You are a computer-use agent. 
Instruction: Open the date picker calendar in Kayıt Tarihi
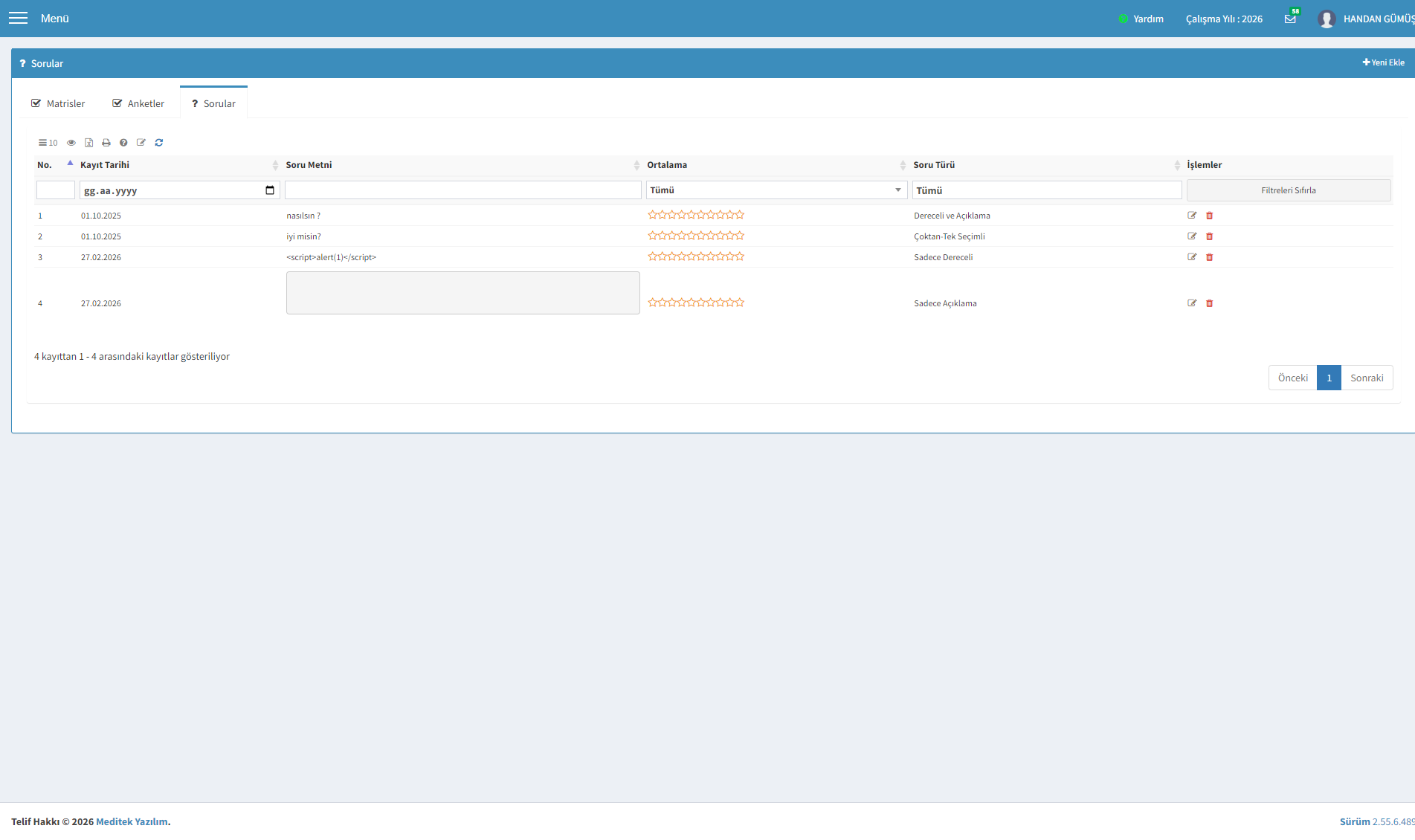270,190
